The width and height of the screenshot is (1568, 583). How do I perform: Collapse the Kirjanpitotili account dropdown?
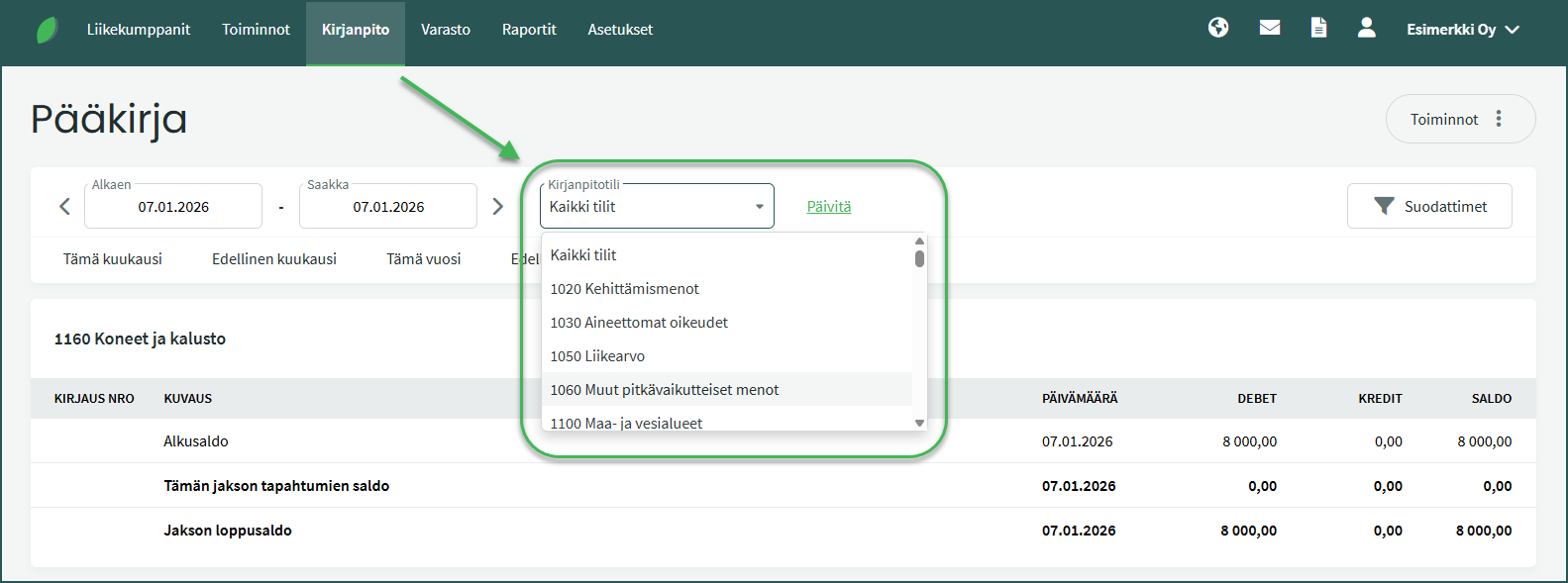pyautogui.click(x=759, y=207)
